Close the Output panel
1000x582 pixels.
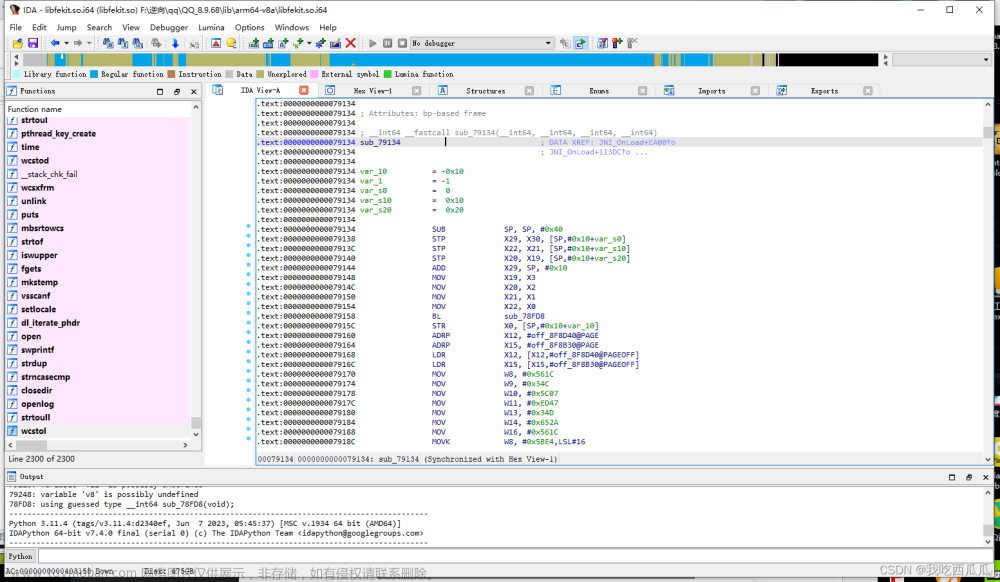(985, 477)
